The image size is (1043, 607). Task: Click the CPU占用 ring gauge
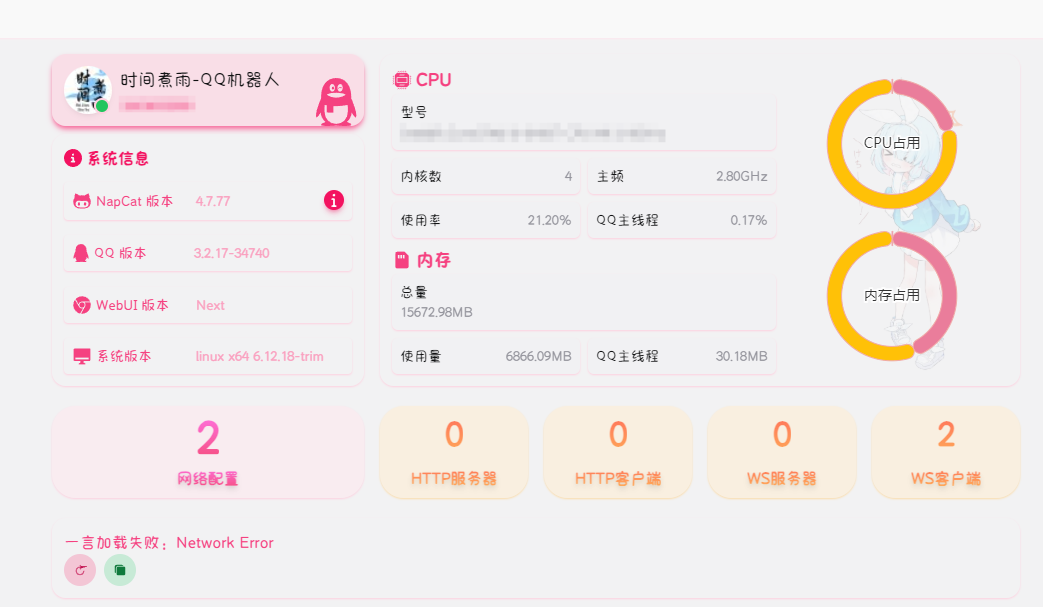(x=892, y=144)
